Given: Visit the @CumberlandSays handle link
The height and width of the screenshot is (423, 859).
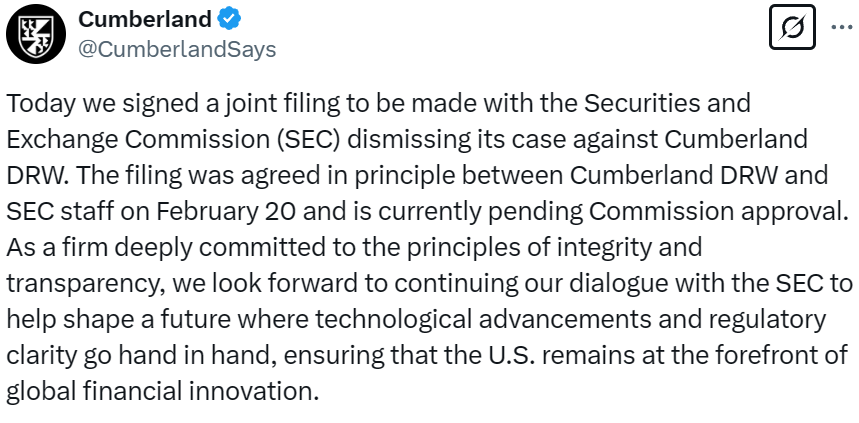Looking at the screenshot, I should 177,48.
